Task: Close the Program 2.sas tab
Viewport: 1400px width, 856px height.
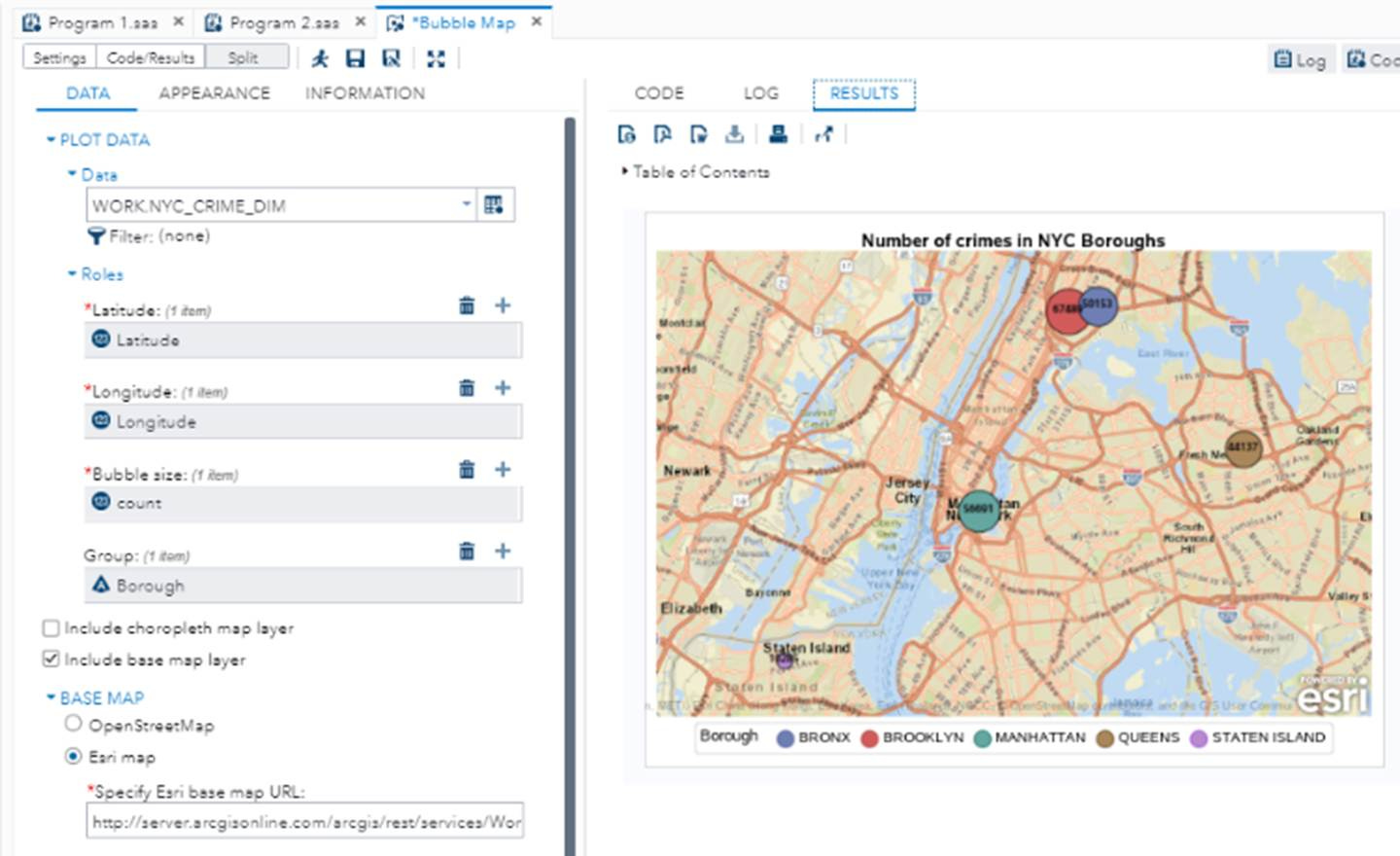Action: (360, 21)
